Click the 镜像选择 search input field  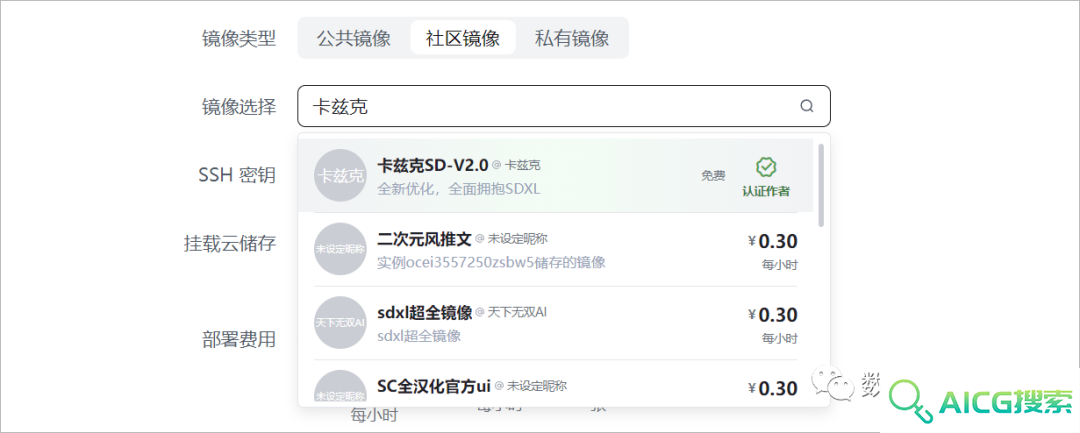(564, 106)
